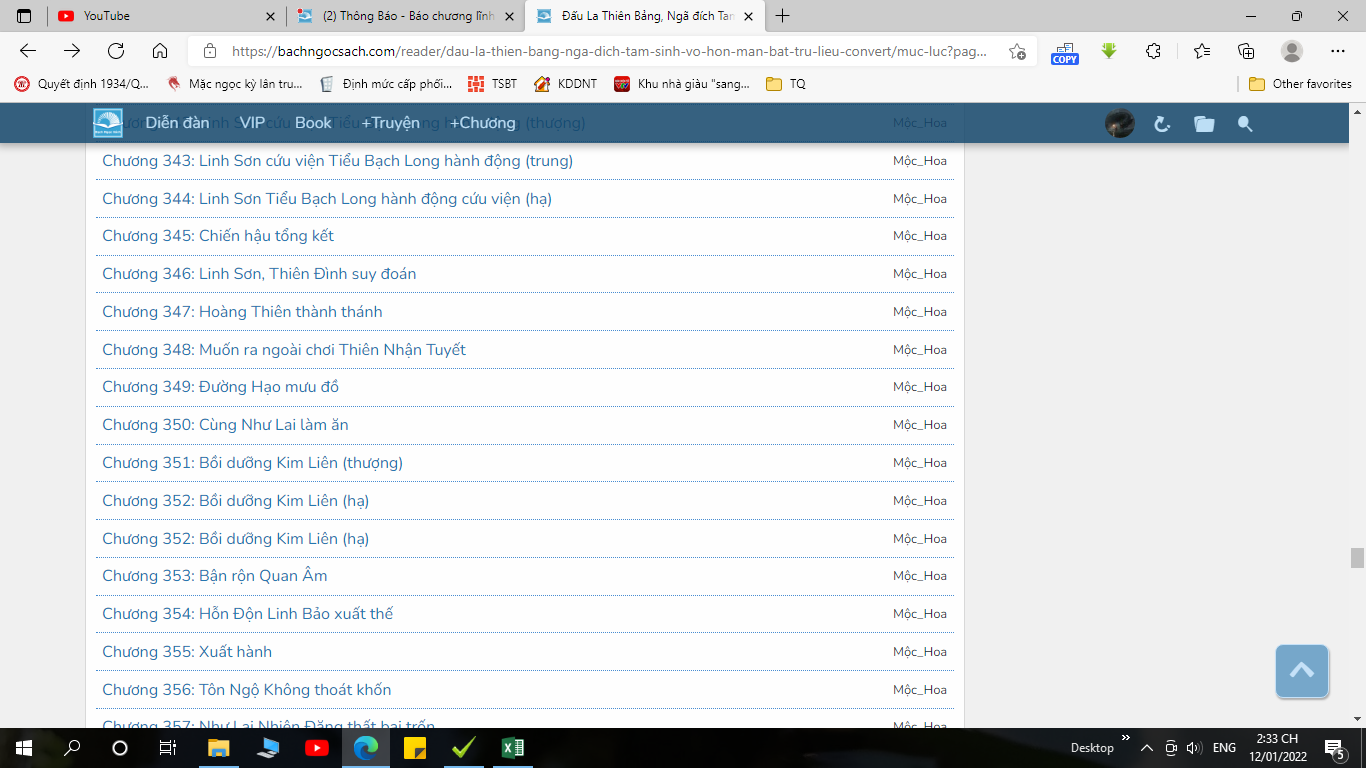Click the search magnifier in site header
Viewport: 1366px width, 768px height.
click(x=1245, y=124)
